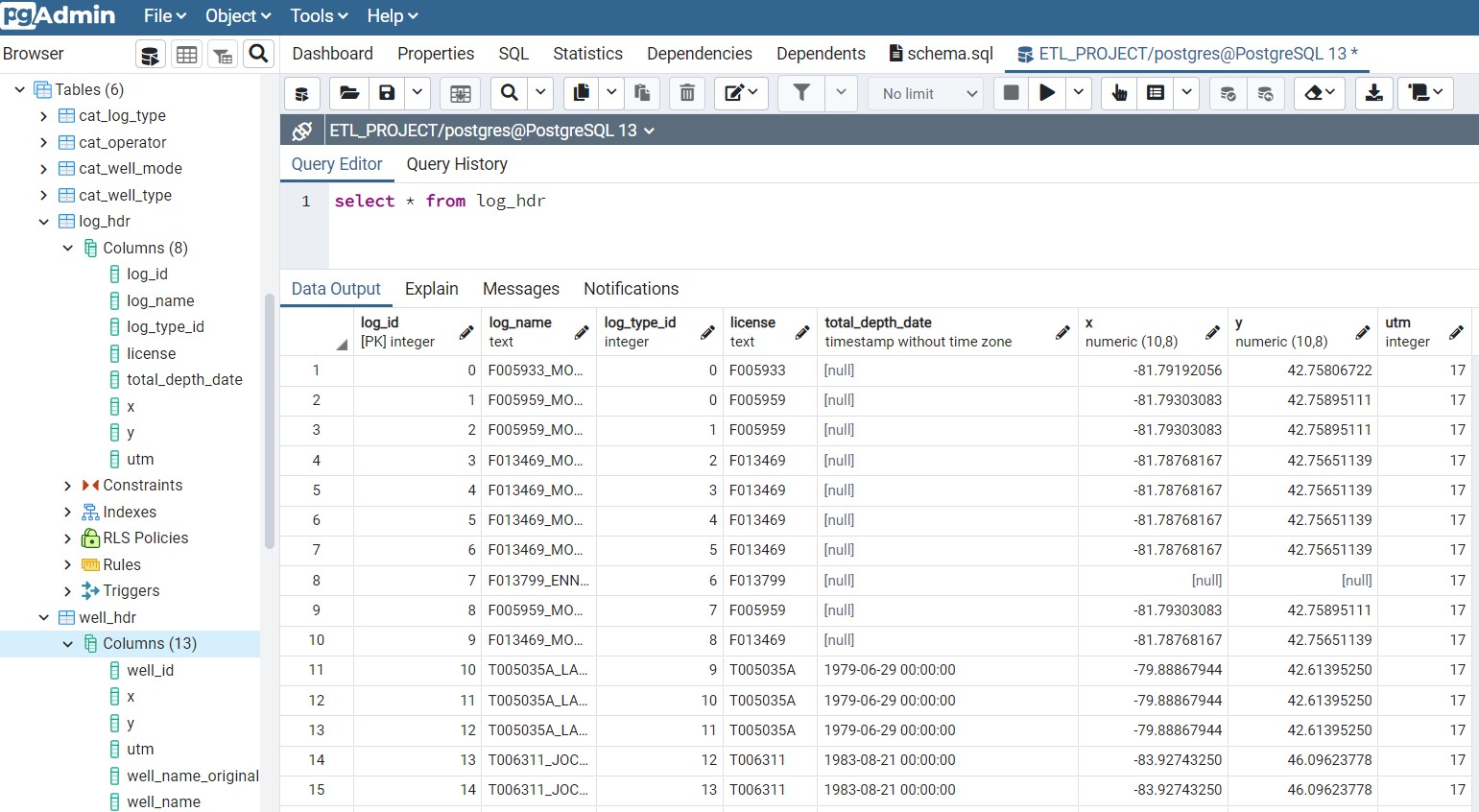This screenshot has height=812, width=1479.
Task: Click the Edit pencil icon in toolbar
Action: pos(741,93)
